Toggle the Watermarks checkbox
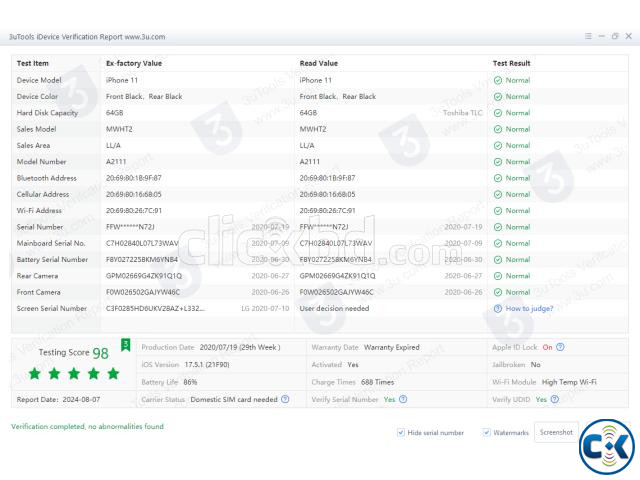This screenshot has height=480, width=640. click(x=486, y=432)
